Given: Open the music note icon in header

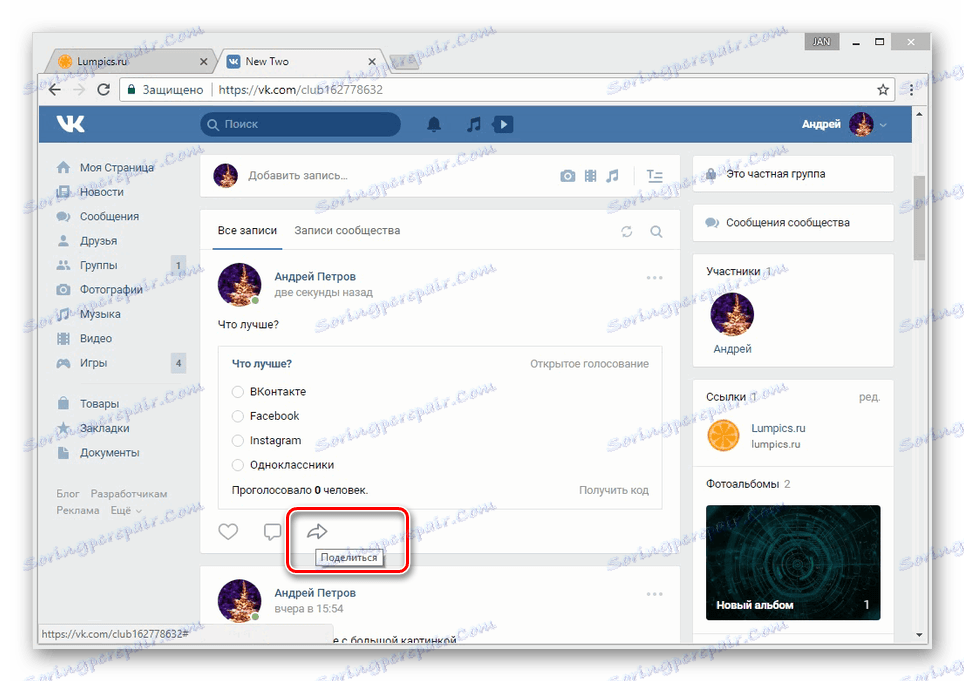Looking at the screenshot, I should (473, 125).
